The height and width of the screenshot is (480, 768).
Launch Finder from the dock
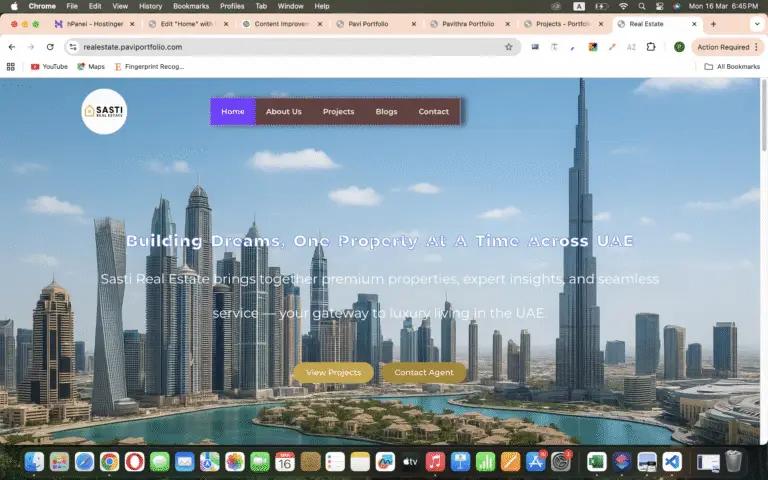tap(34, 461)
